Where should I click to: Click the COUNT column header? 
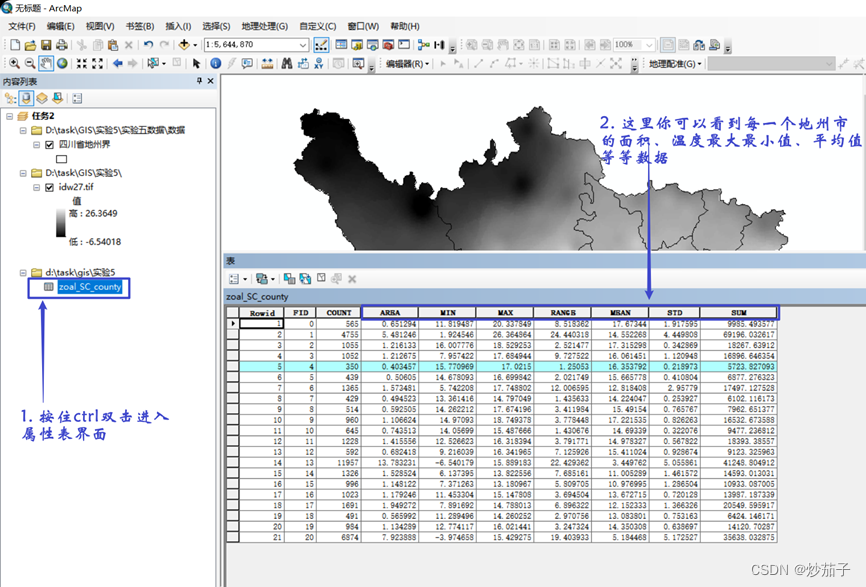[339, 312]
